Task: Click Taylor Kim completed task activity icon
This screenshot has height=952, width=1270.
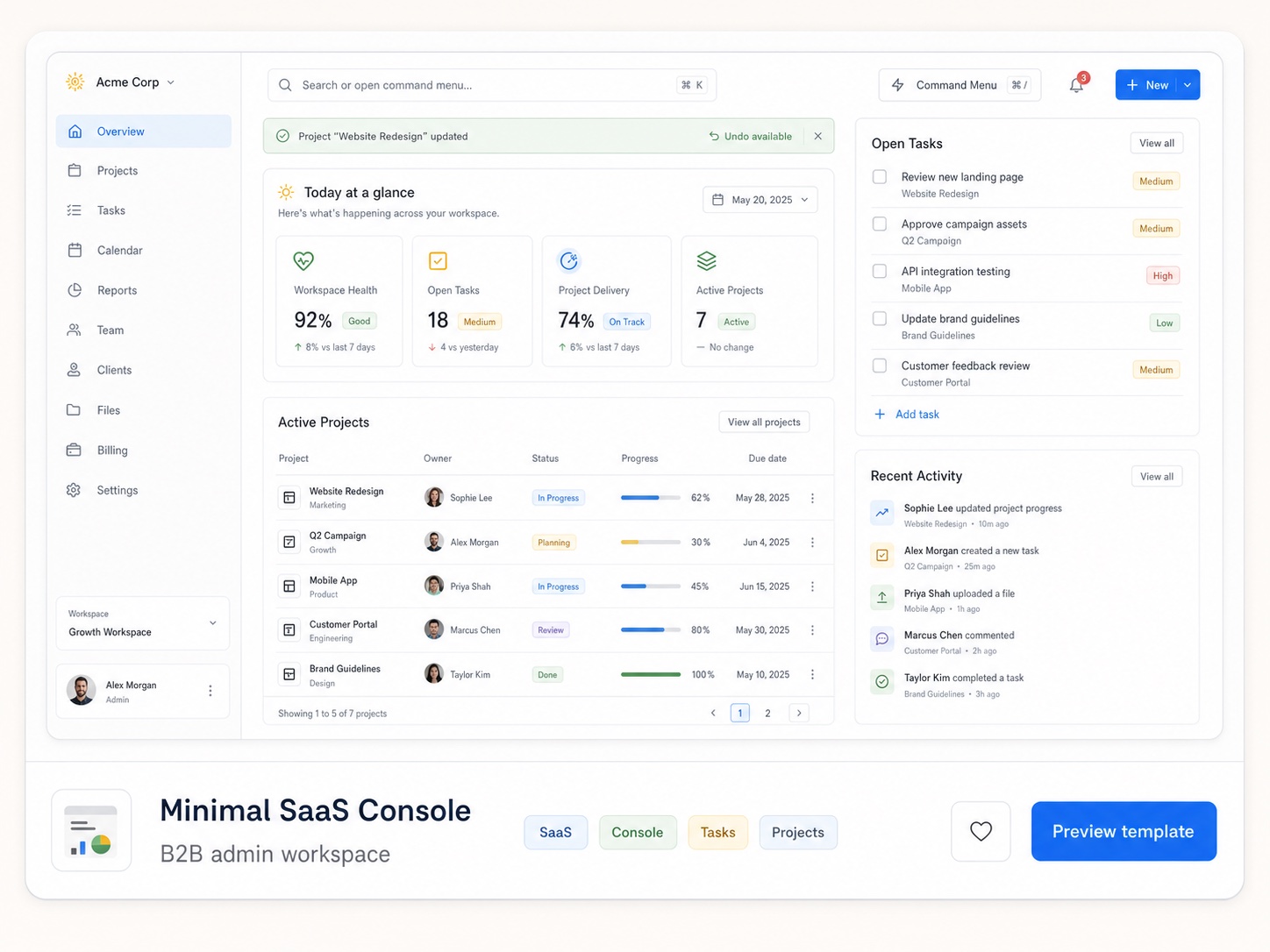Action: [x=881, y=681]
